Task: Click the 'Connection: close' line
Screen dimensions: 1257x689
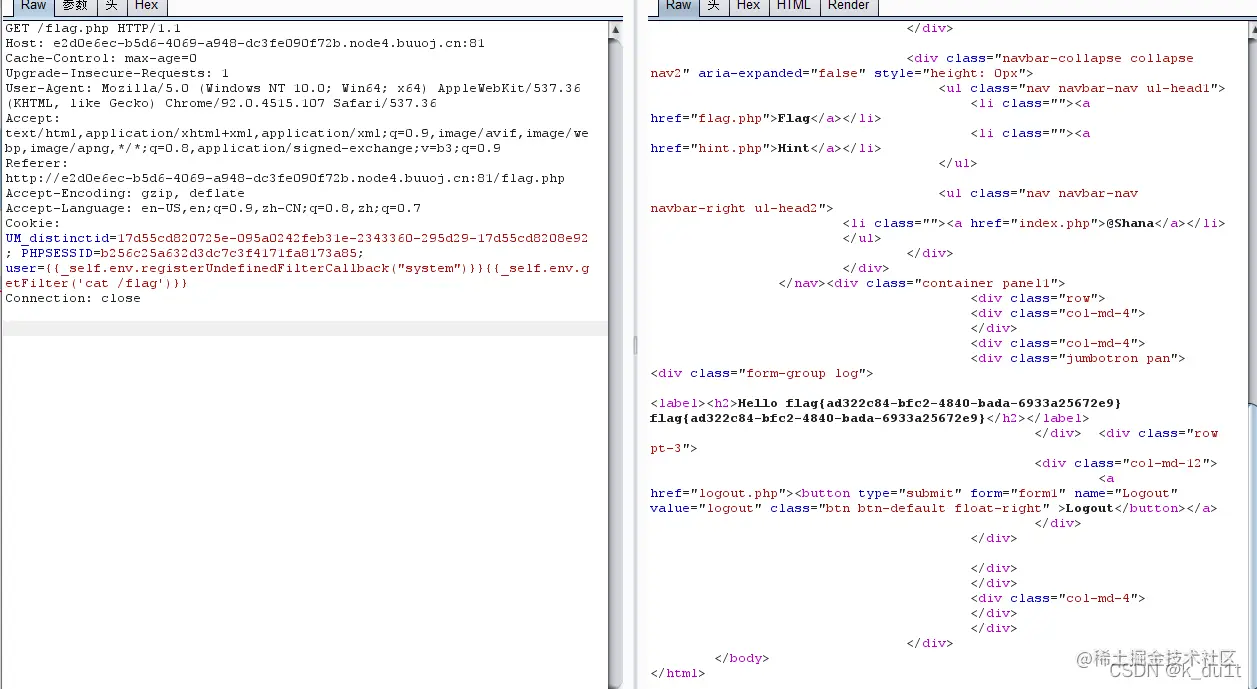Action: (x=73, y=299)
